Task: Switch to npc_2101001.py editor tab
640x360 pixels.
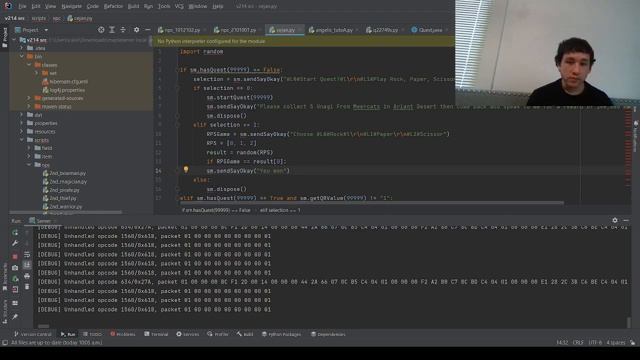Action: [238, 30]
